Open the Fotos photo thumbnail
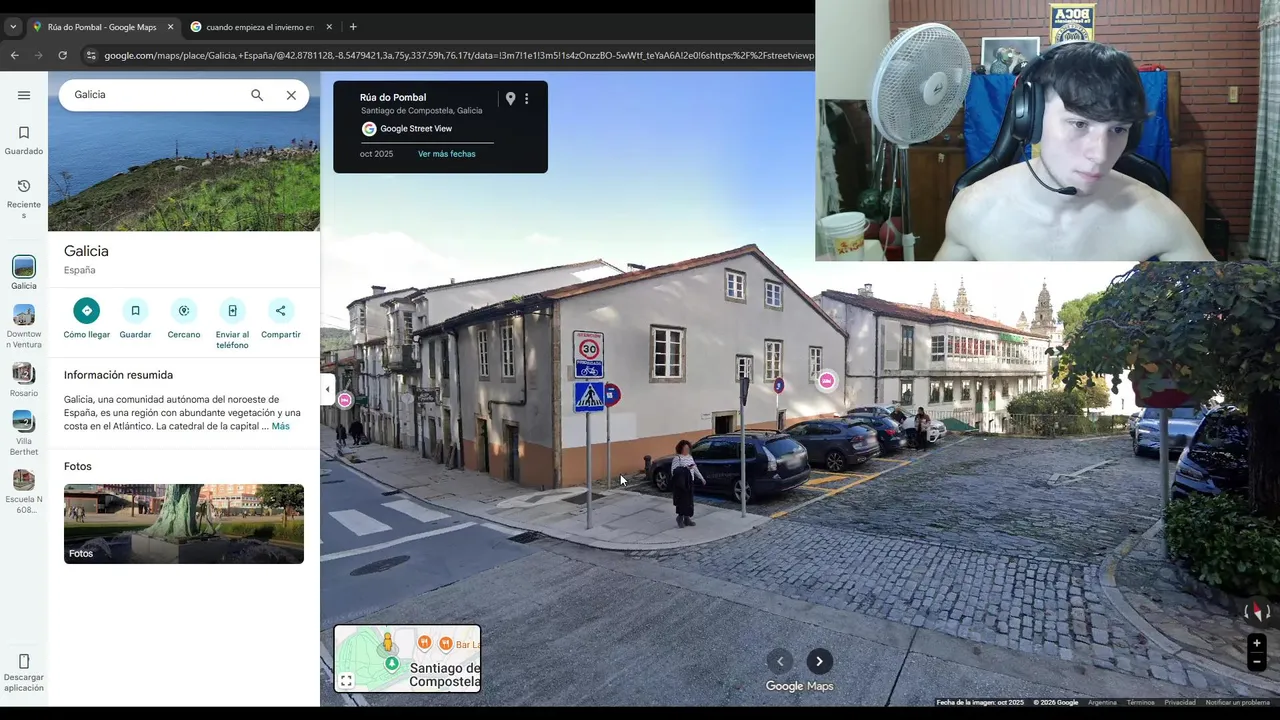The image size is (1280, 720). [x=184, y=524]
